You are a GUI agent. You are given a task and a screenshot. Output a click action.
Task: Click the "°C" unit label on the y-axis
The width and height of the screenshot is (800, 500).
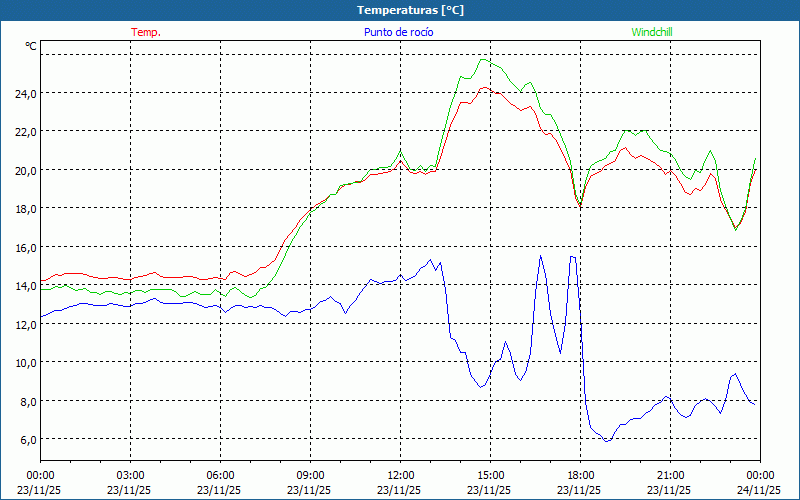click(31, 47)
